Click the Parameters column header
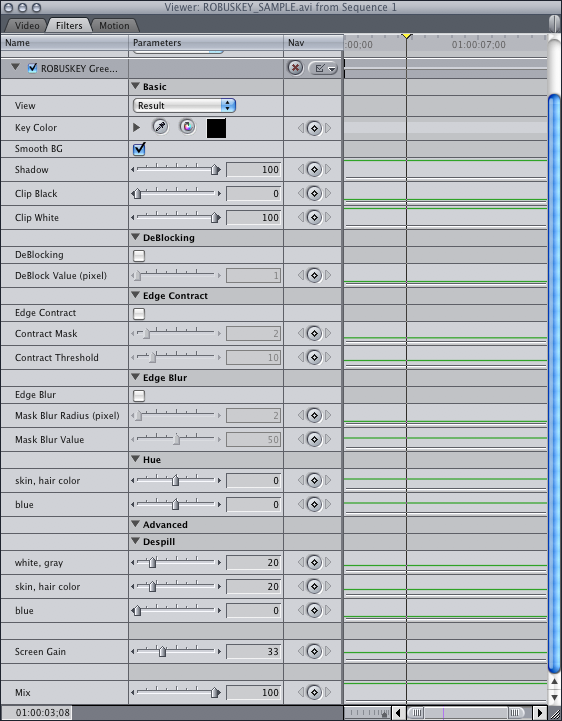Viewport: 562px width, 721px height. (x=206, y=43)
